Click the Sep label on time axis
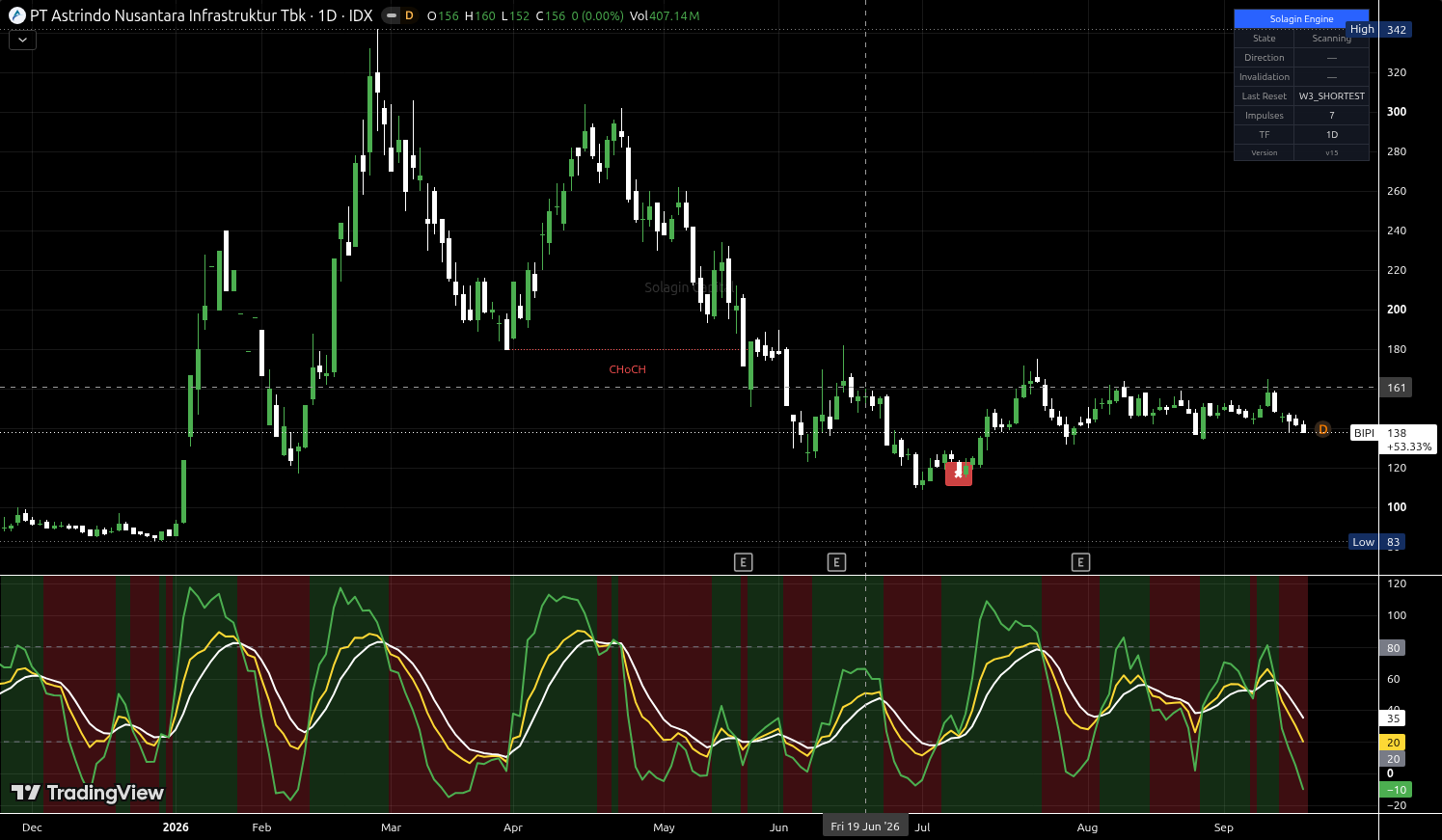This screenshot has height=840, width=1442. pyautogui.click(x=1223, y=827)
